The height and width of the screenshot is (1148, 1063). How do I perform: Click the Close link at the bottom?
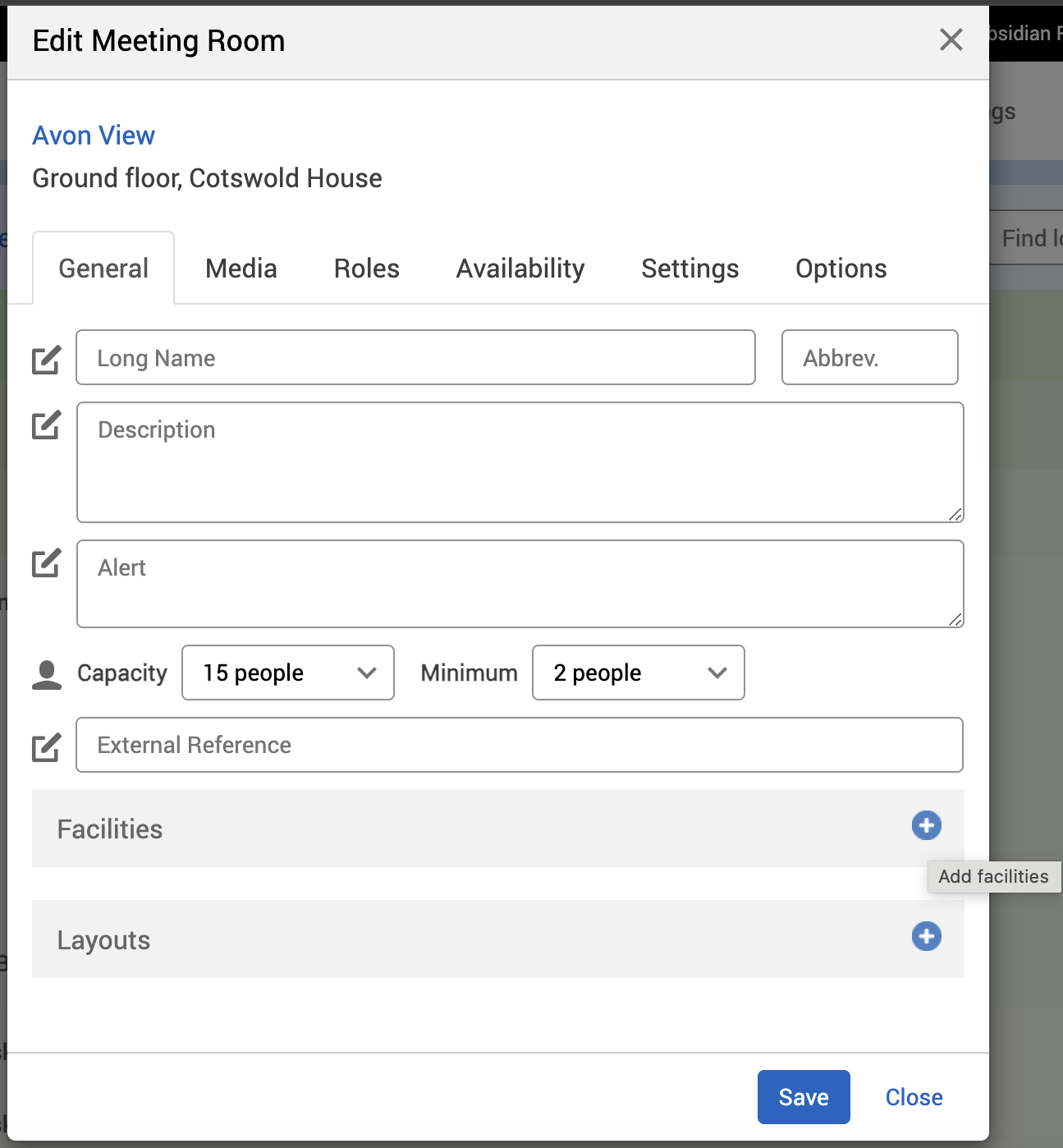click(913, 1097)
